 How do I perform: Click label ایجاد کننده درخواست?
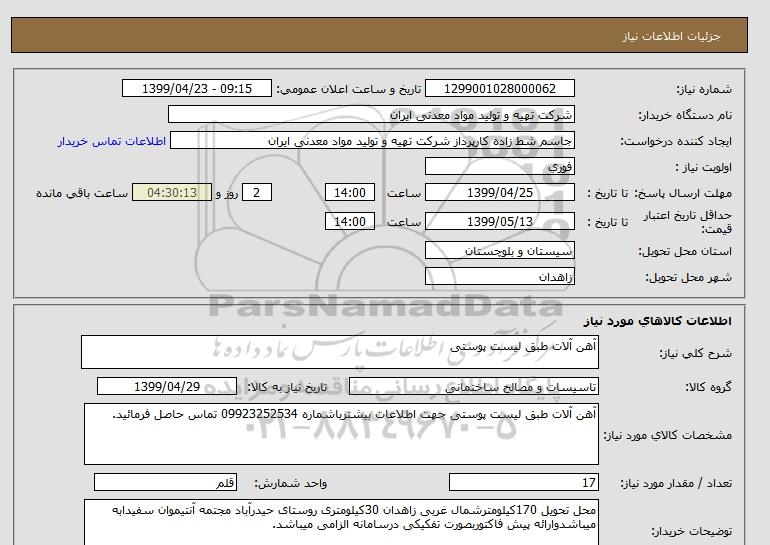(676, 141)
